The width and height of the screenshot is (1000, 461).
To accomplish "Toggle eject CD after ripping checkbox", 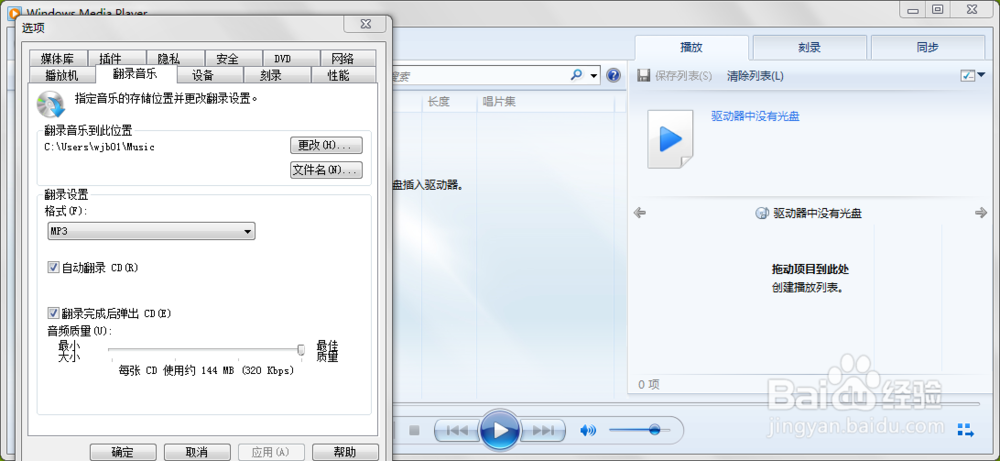I will pos(54,313).
